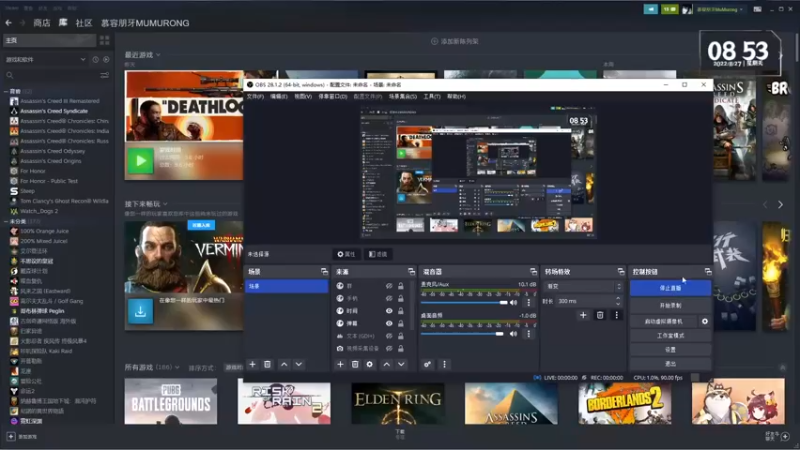Open the OBS 工具(T) menu

[x=432, y=96]
